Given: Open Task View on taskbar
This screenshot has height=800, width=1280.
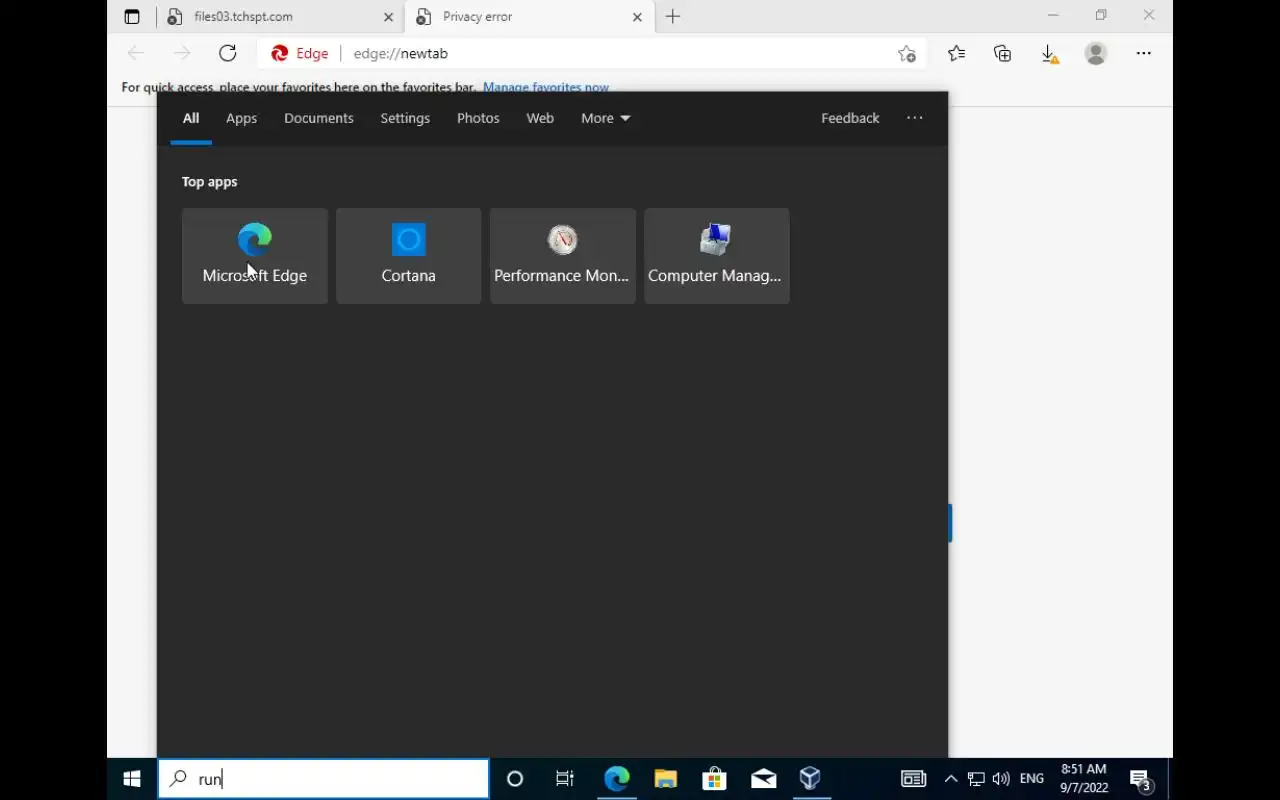Looking at the screenshot, I should tap(565, 779).
